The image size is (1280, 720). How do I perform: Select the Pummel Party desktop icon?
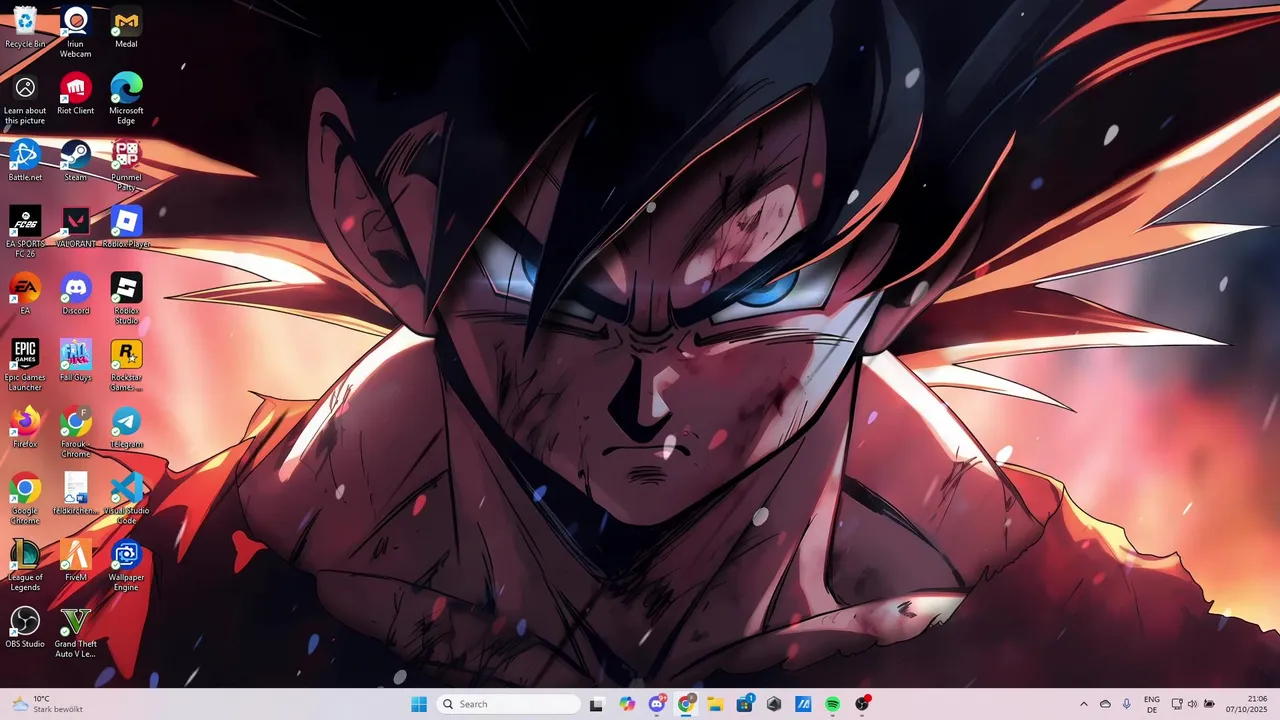(126, 166)
